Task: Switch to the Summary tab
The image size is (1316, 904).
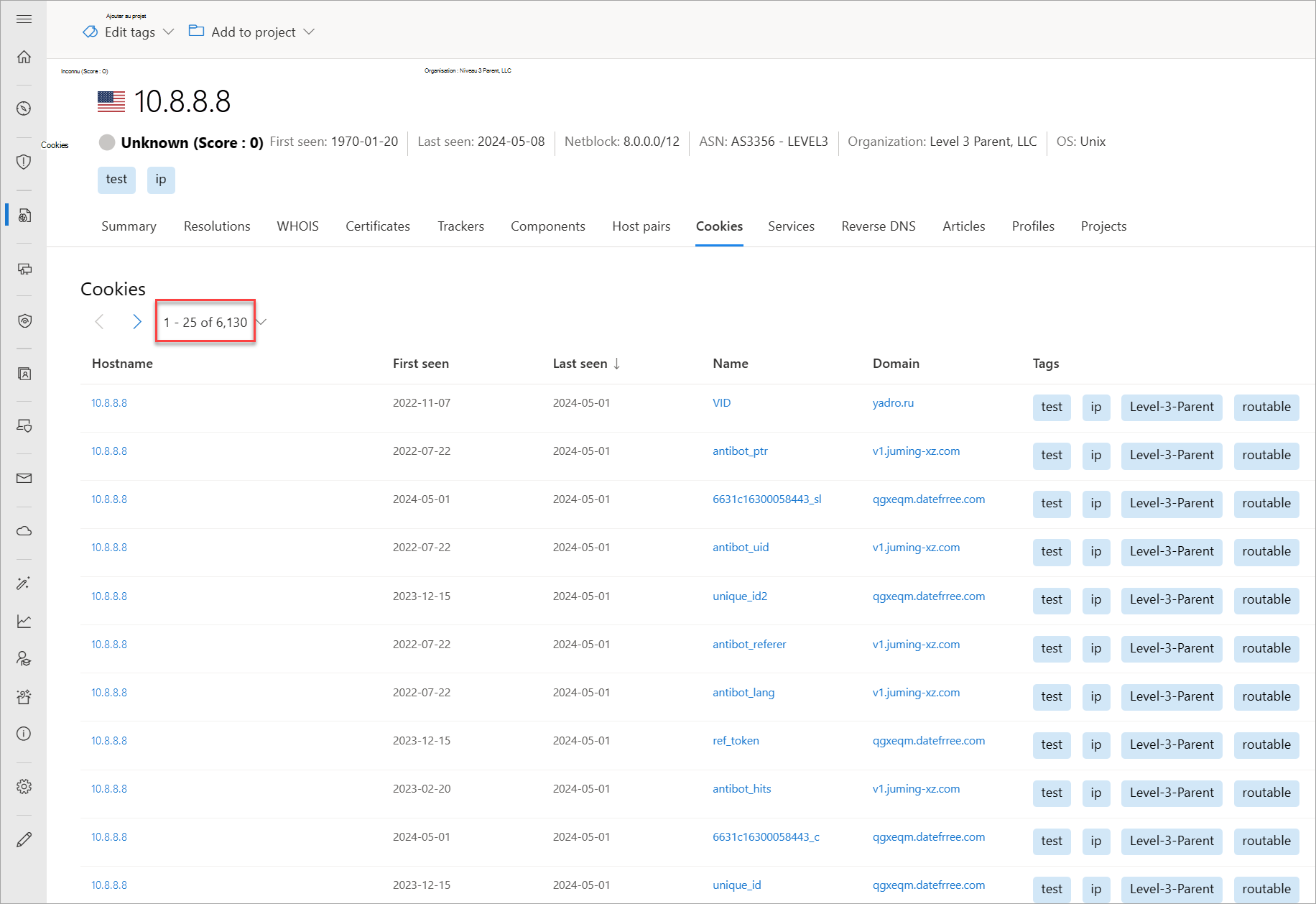Action: tap(129, 226)
